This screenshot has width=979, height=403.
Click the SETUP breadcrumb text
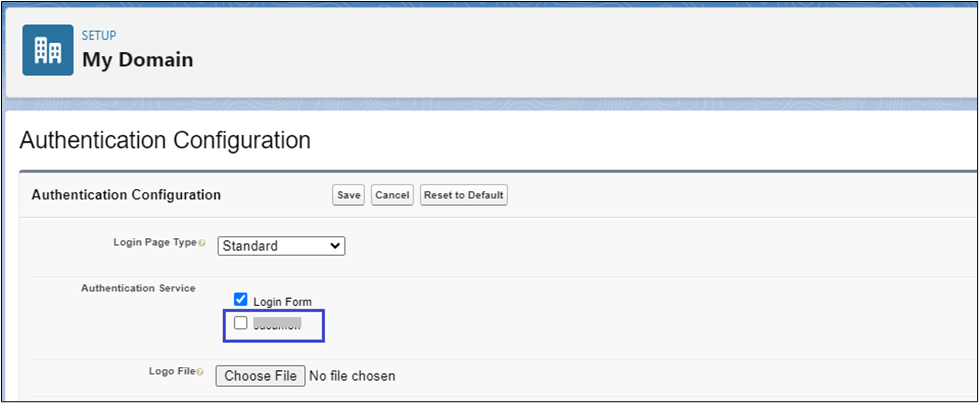click(x=99, y=36)
